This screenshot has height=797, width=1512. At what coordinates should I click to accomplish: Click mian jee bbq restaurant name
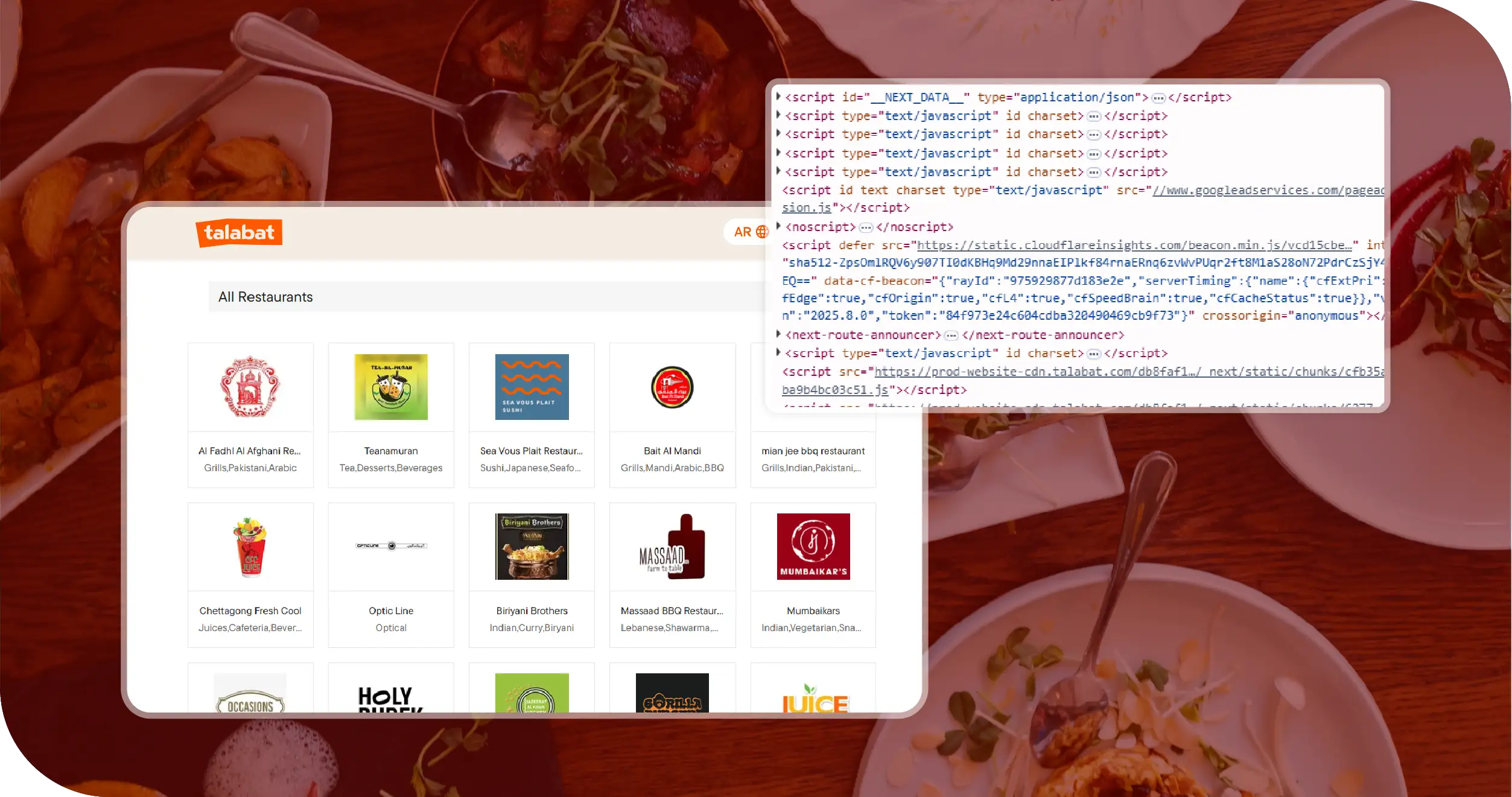pos(813,451)
